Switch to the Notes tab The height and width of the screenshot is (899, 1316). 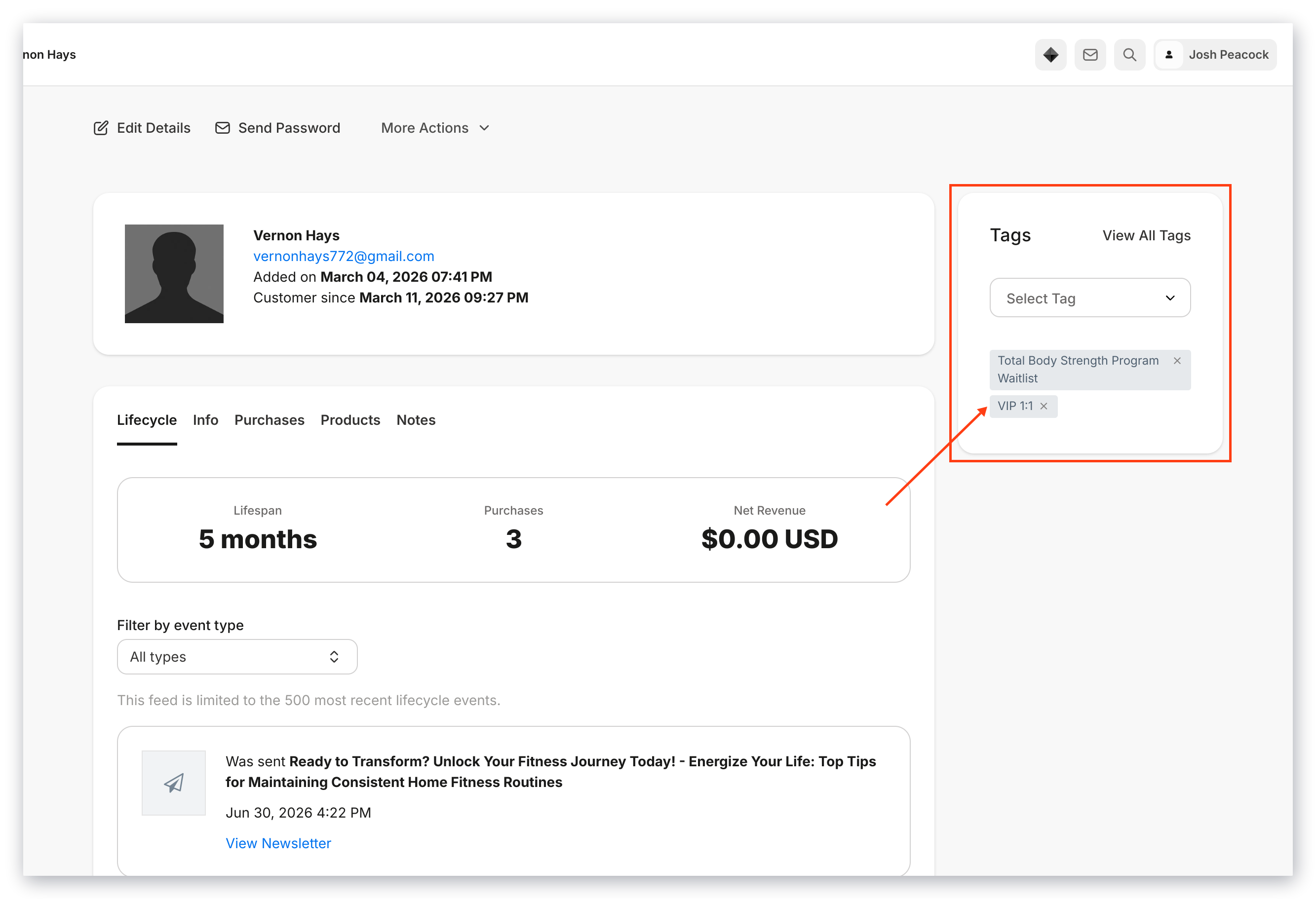416,420
